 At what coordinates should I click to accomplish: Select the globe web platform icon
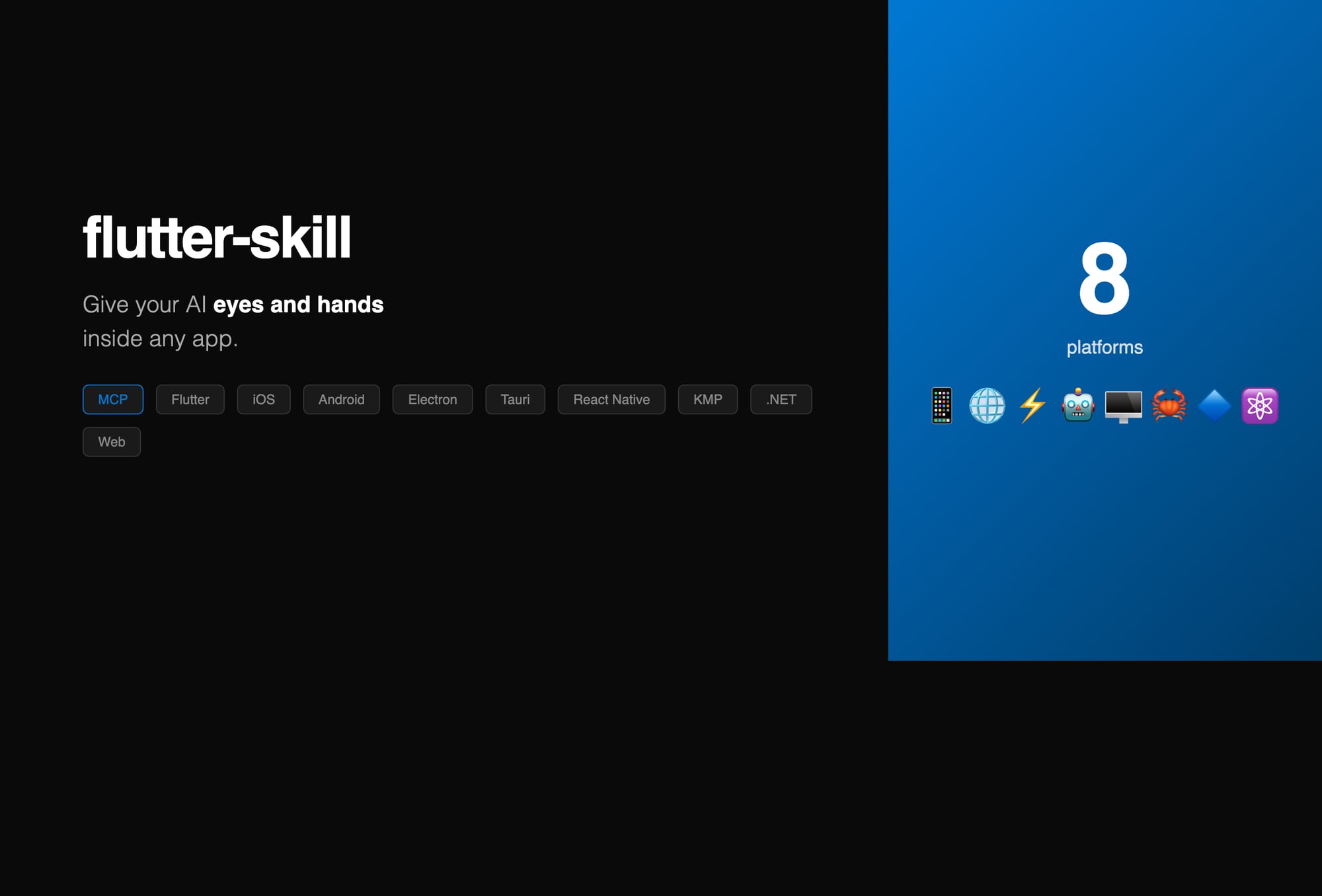(987, 406)
